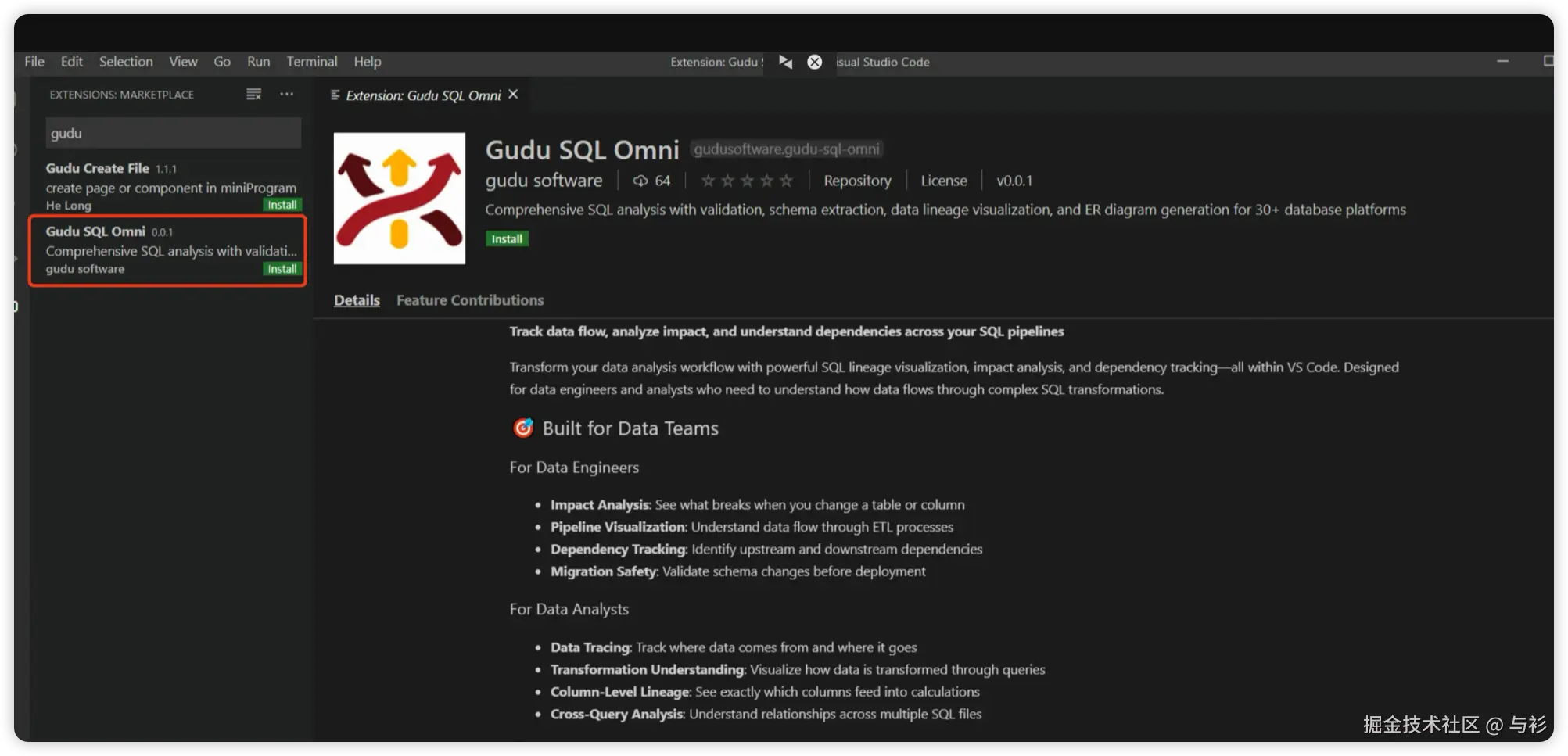
Task: Click the target emoji beside Built for Data Teams
Action: [x=522, y=428]
